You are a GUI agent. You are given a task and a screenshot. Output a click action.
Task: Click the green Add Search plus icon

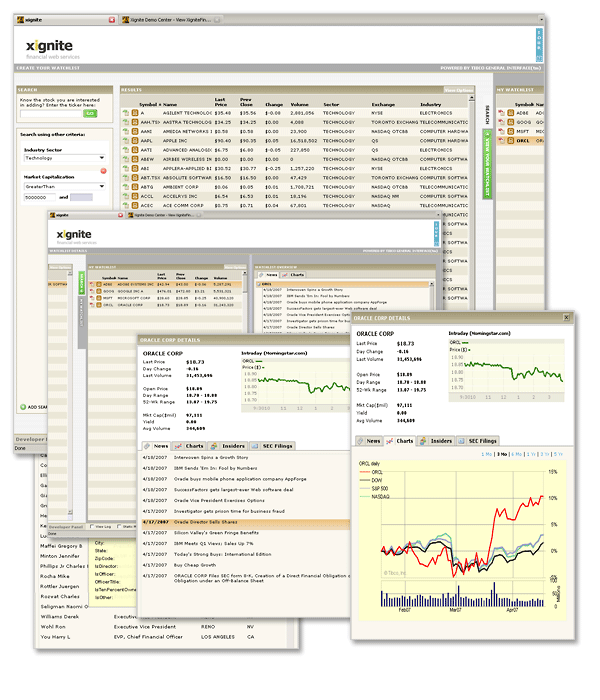(23, 407)
